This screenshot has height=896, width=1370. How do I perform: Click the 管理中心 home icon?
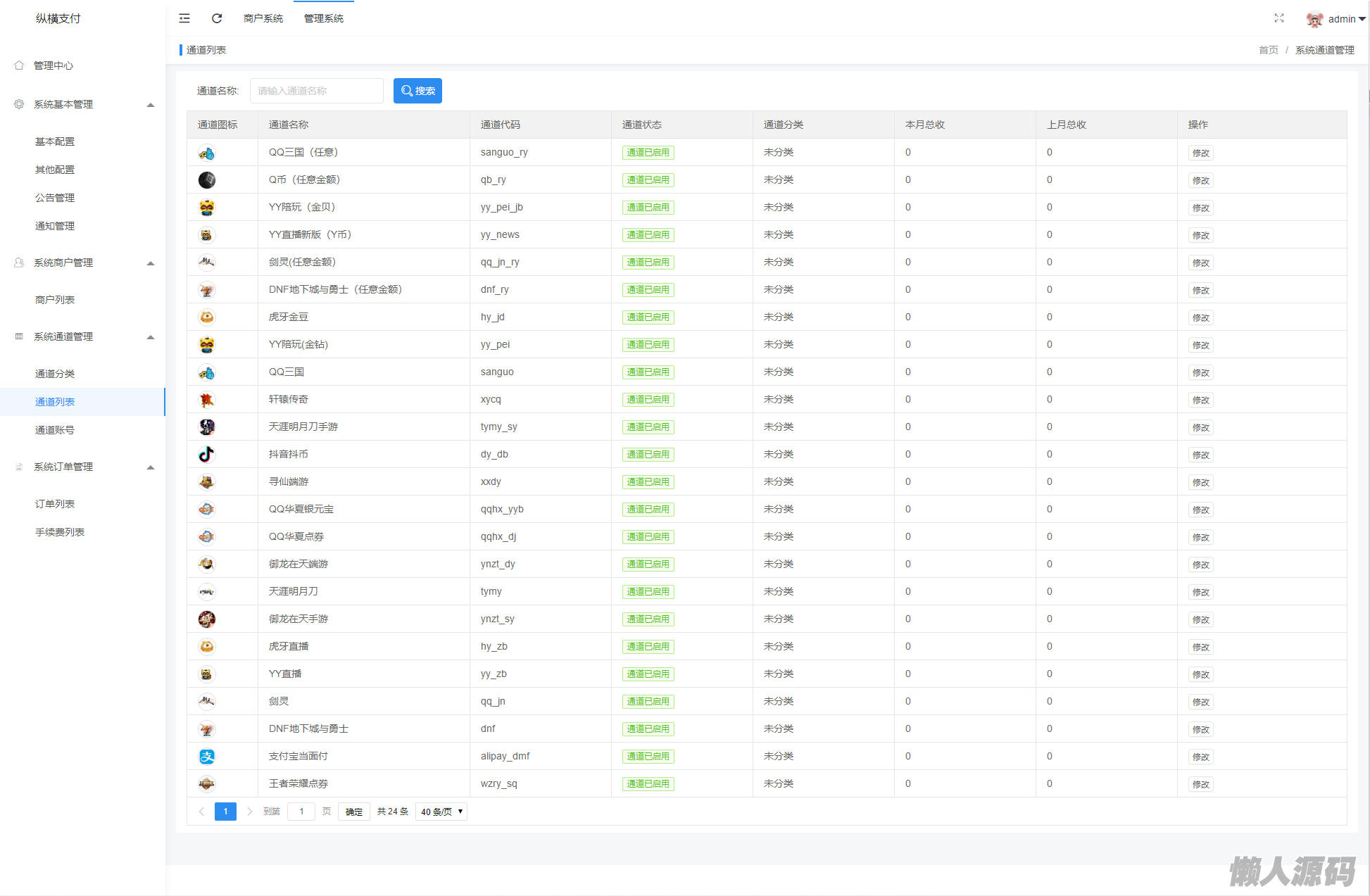point(19,65)
